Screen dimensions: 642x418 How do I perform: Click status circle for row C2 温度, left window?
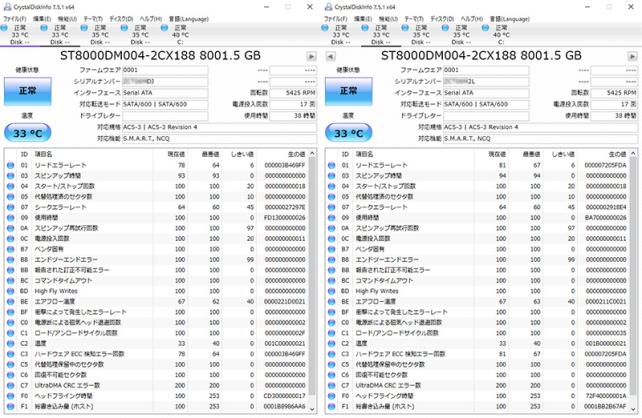coord(11,343)
